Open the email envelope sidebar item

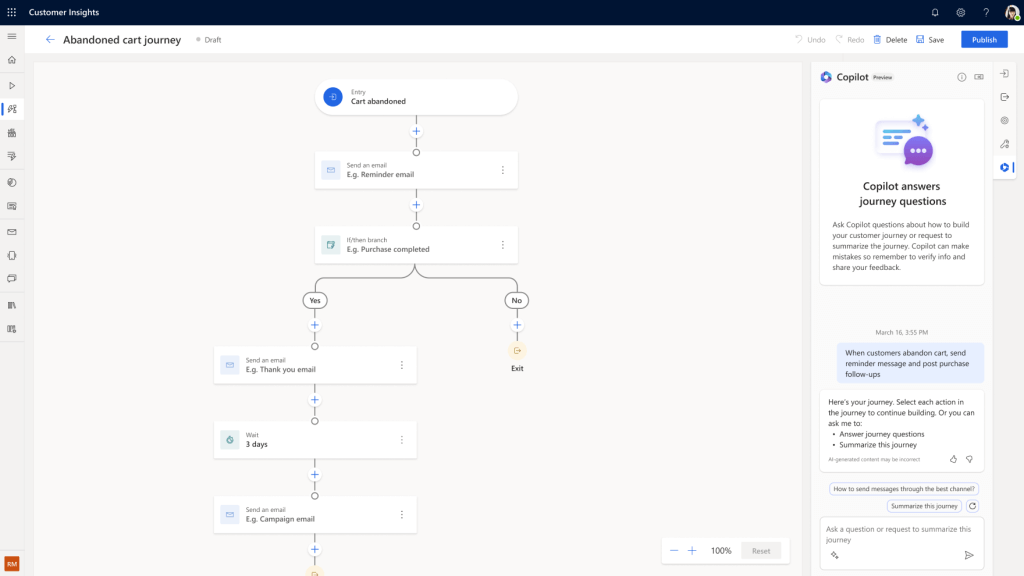[x=12, y=232]
